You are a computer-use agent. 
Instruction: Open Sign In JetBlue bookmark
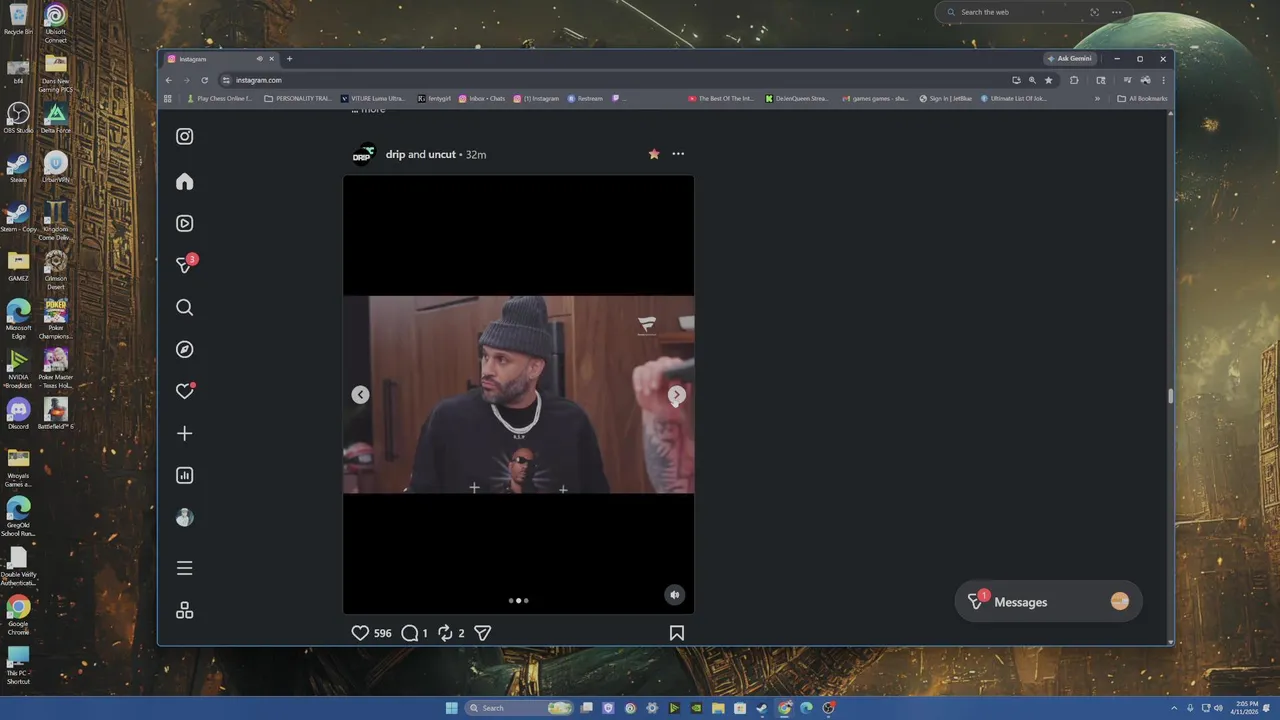pyautogui.click(x=946, y=99)
